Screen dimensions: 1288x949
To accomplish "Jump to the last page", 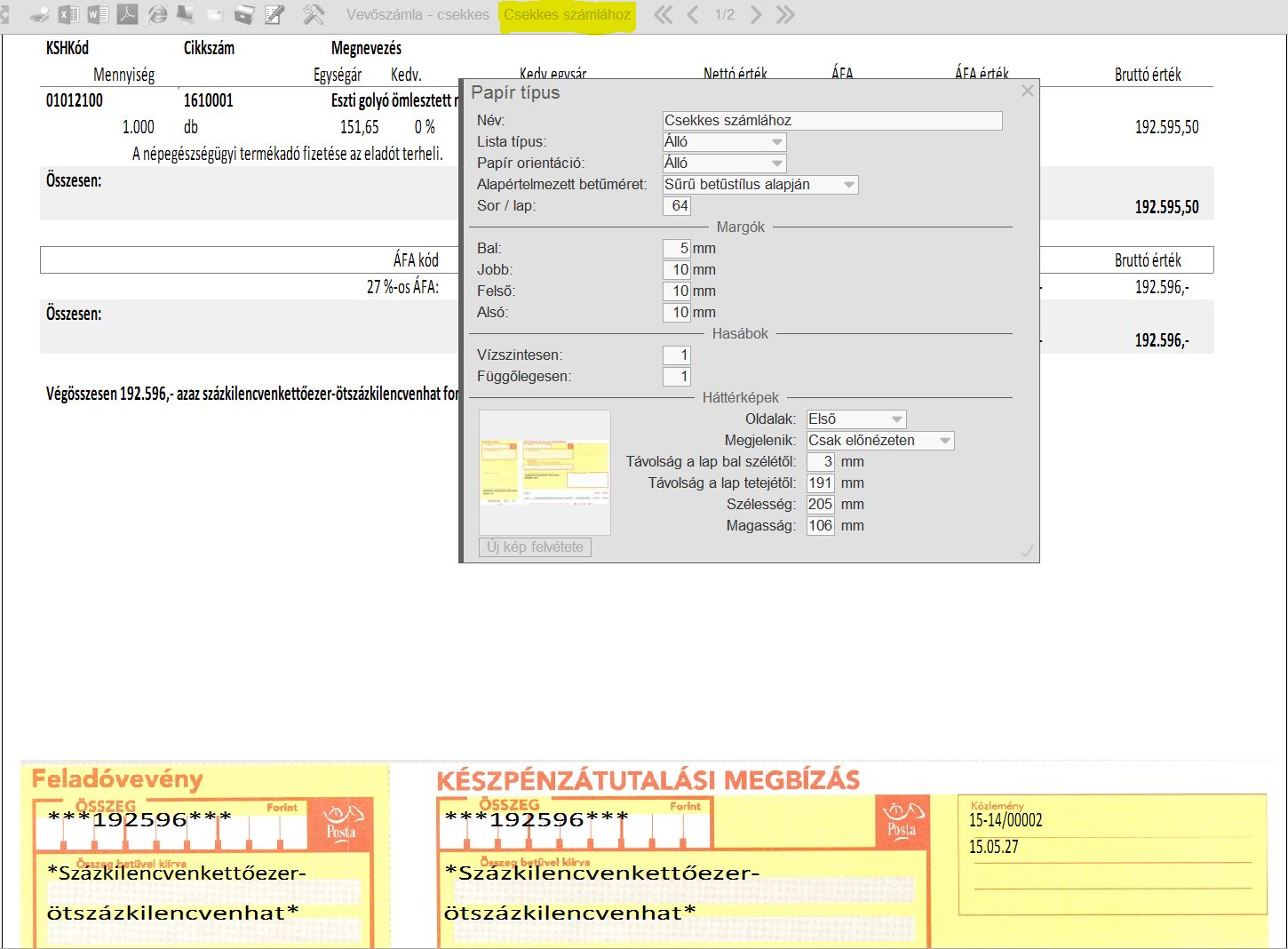I will point(785,15).
